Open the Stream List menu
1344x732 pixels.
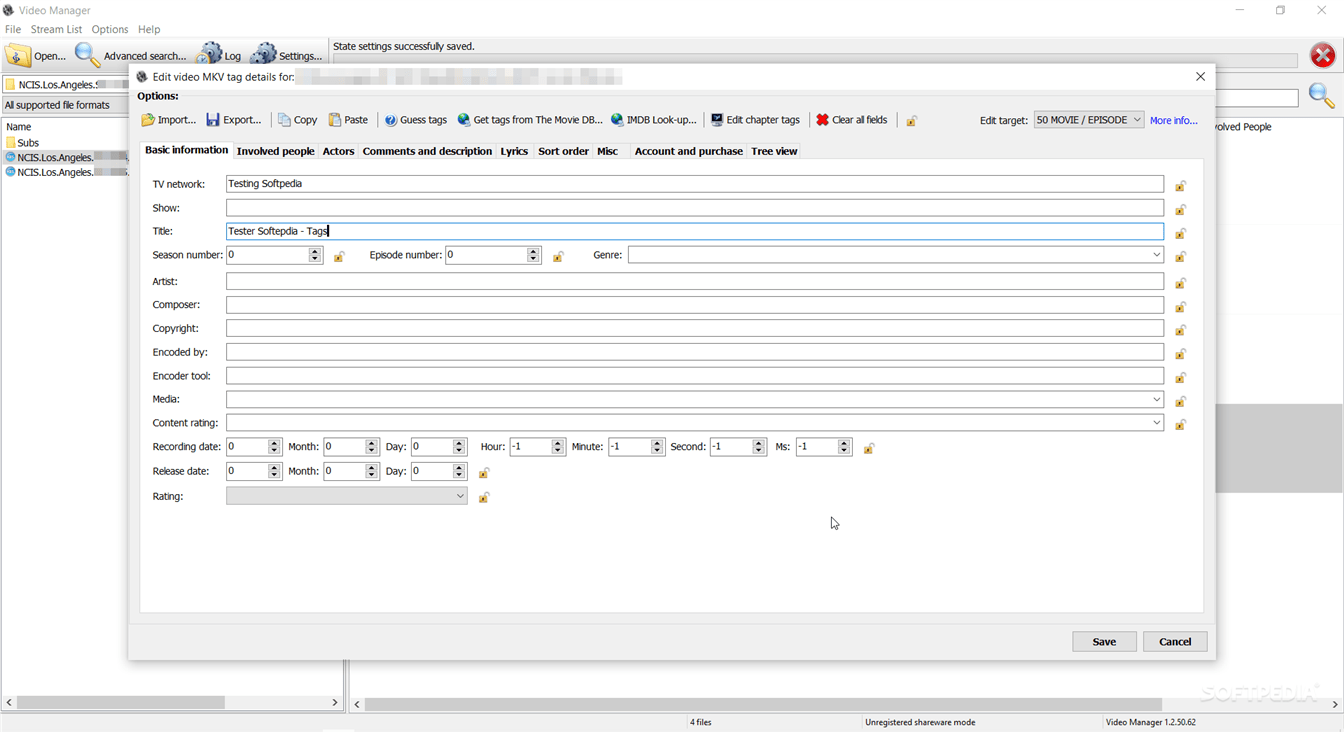56,29
